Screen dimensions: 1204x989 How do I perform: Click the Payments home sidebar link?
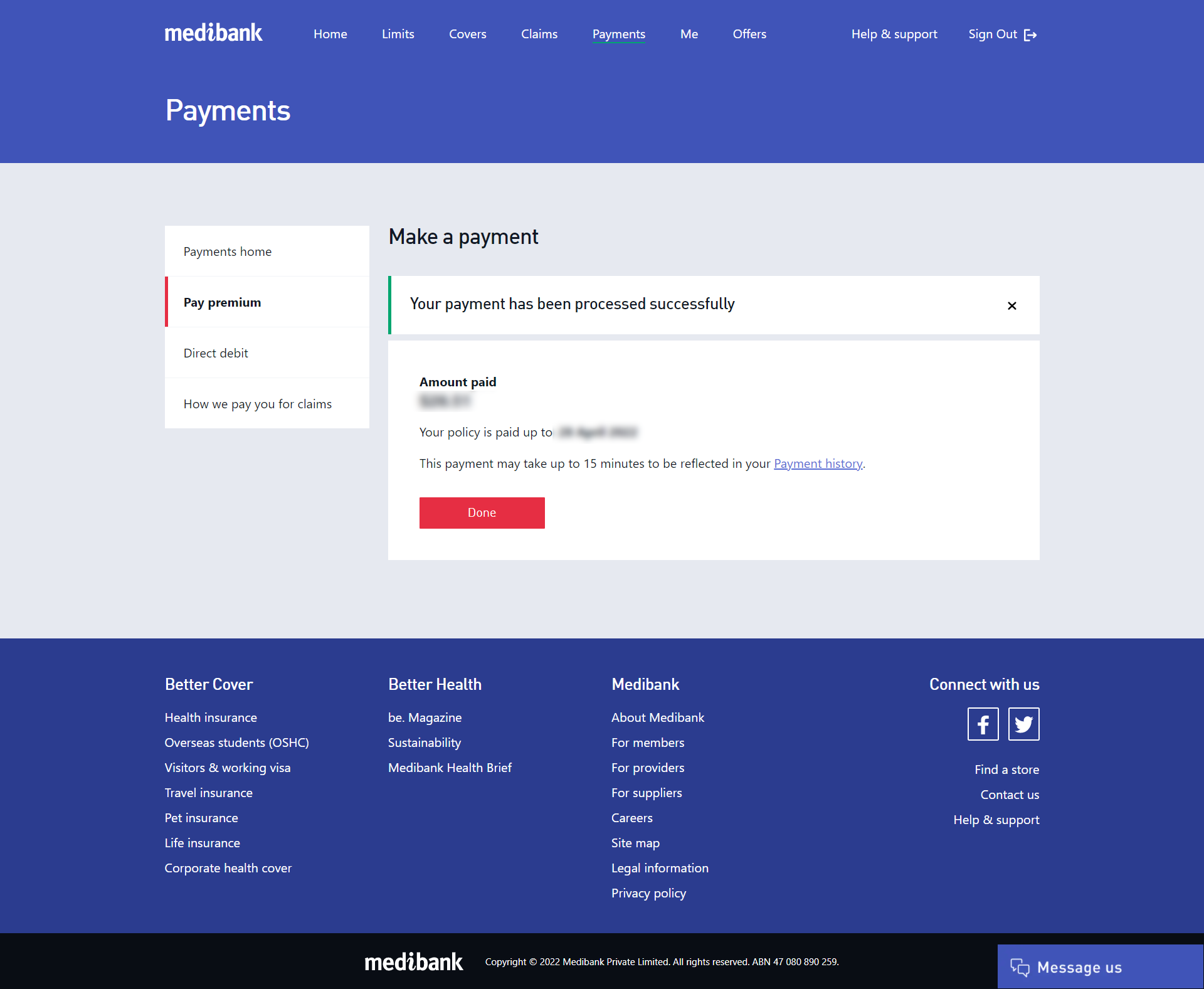tap(227, 251)
